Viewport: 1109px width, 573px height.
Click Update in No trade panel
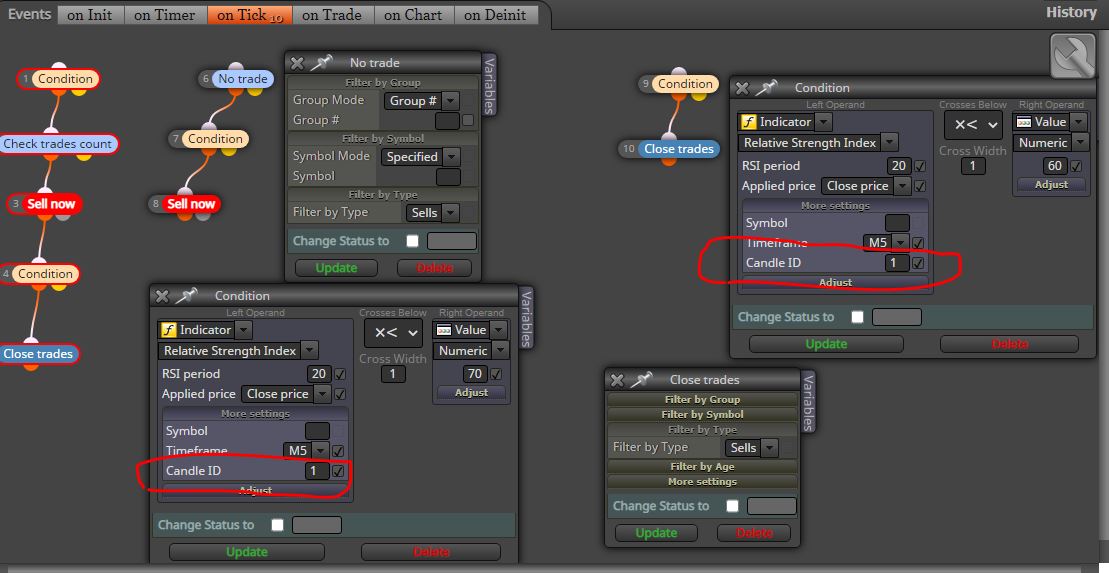pos(336,268)
